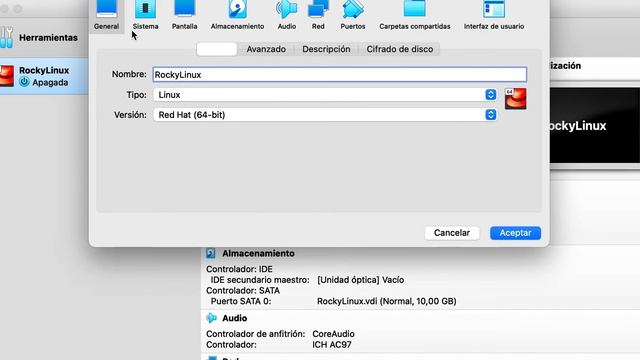Click the 'Controlador: IDE' line
Image resolution: width=640 pixels, height=360 pixels.
[x=239, y=269]
